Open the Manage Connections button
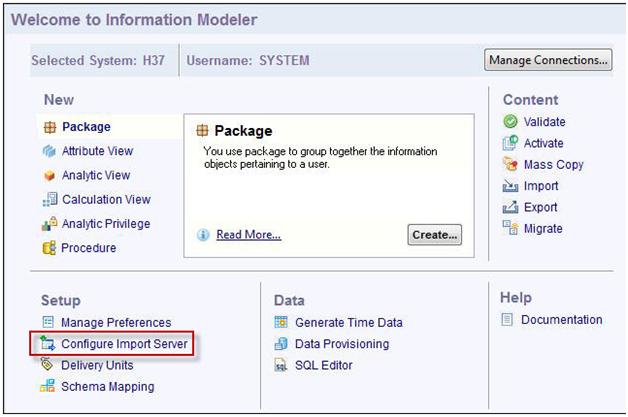The image size is (628, 417). (x=548, y=60)
